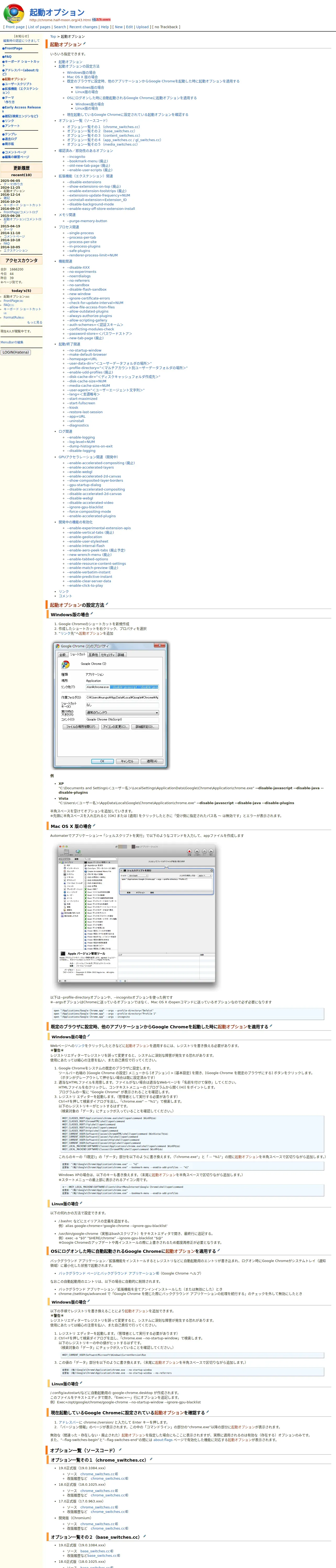Image resolution: width=336 pixels, height=1568 pixels.
Task: Click the 現在4人が閲覧中です。 status text
Action: pos(16,331)
